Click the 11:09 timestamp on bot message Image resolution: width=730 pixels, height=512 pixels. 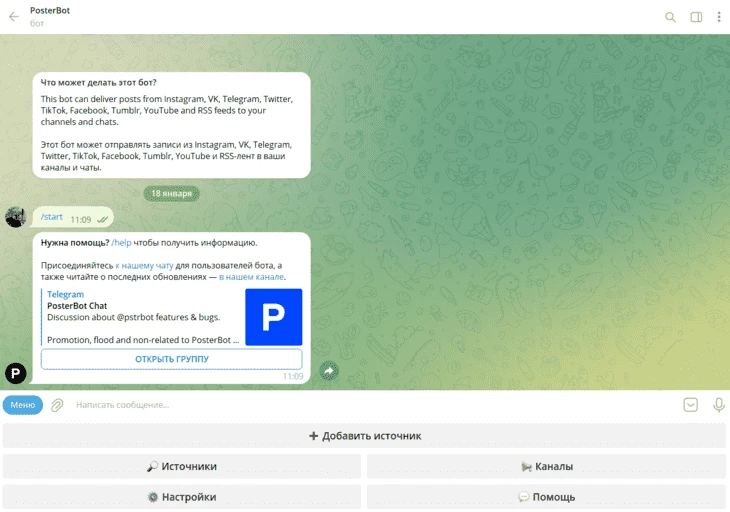(x=293, y=376)
